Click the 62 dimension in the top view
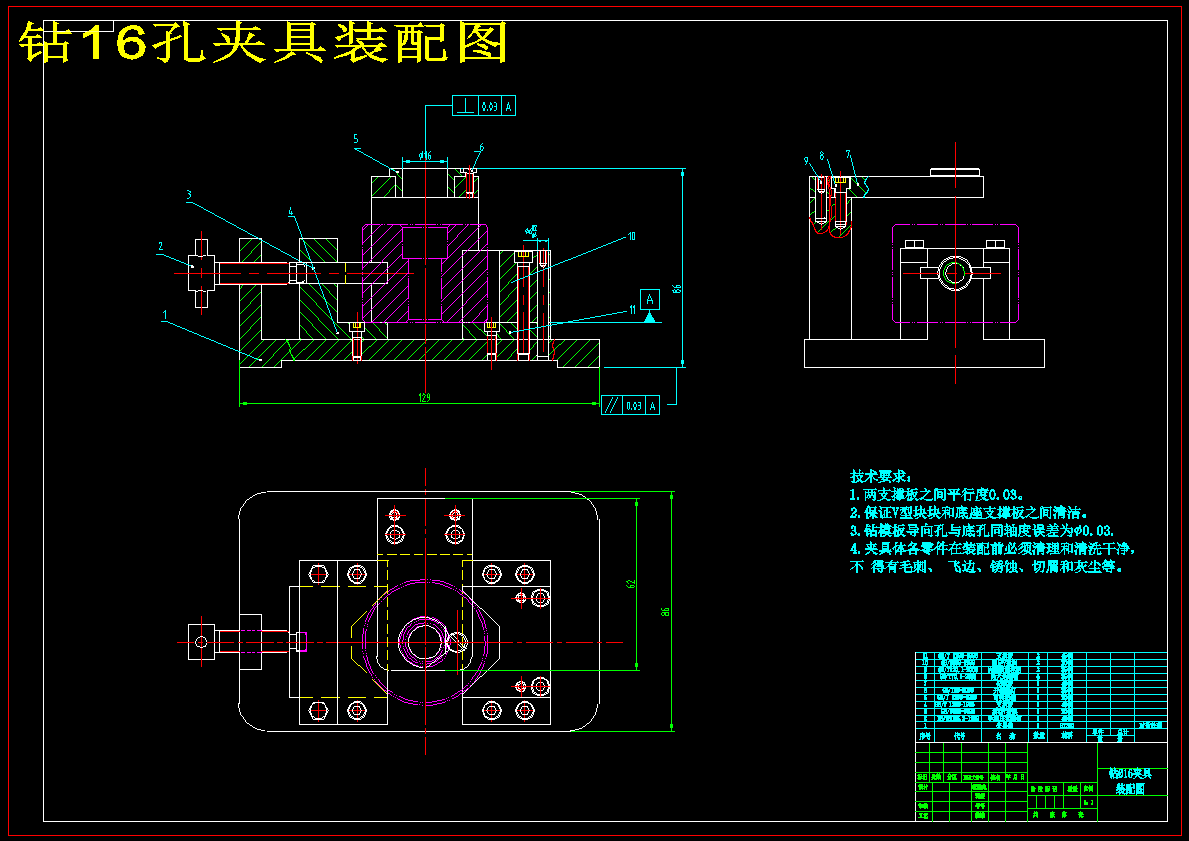Screen dimensions: 1189x841 pos(630,584)
